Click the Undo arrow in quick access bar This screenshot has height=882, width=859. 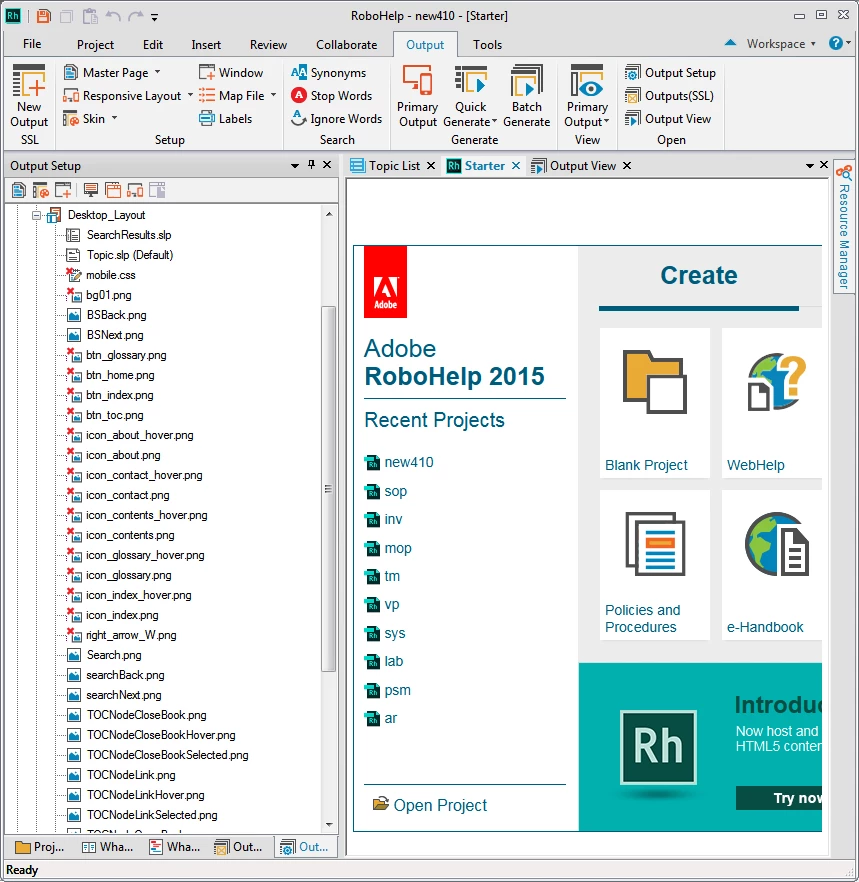pyautogui.click(x=113, y=16)
